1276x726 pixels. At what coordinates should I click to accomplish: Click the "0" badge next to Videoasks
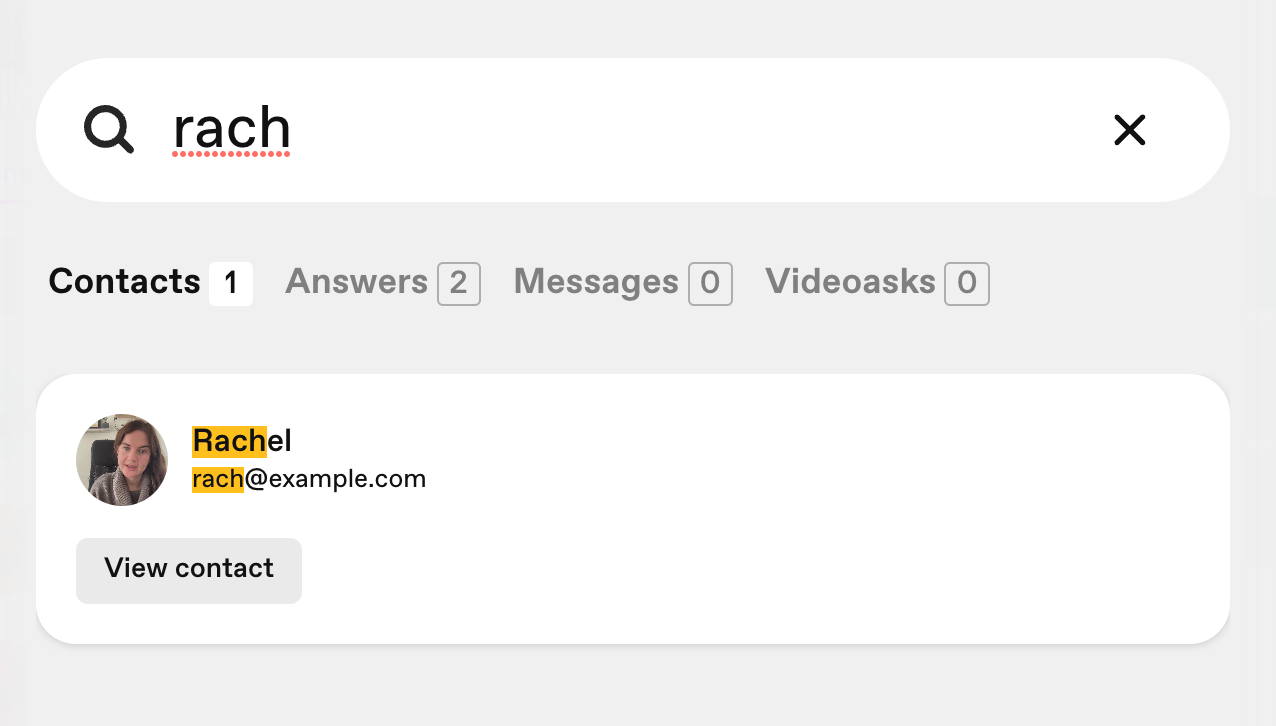pyautogui.click(x=967, y=284)
